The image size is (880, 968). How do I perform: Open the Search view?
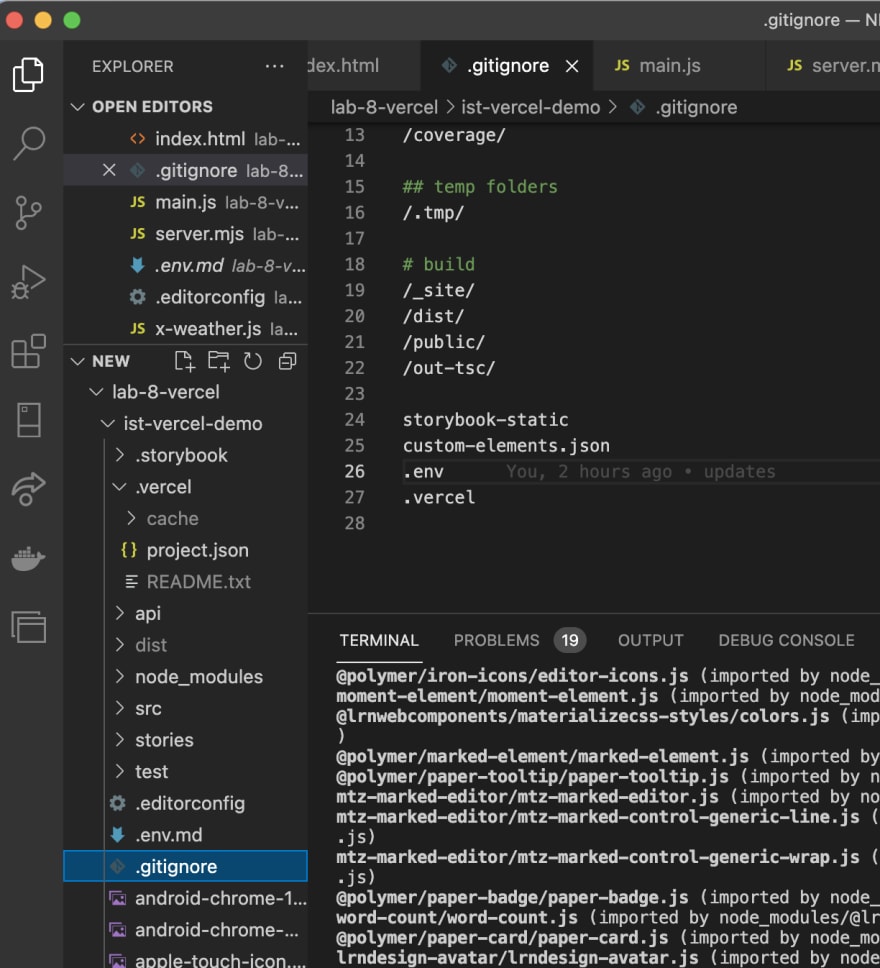[28, 143]
